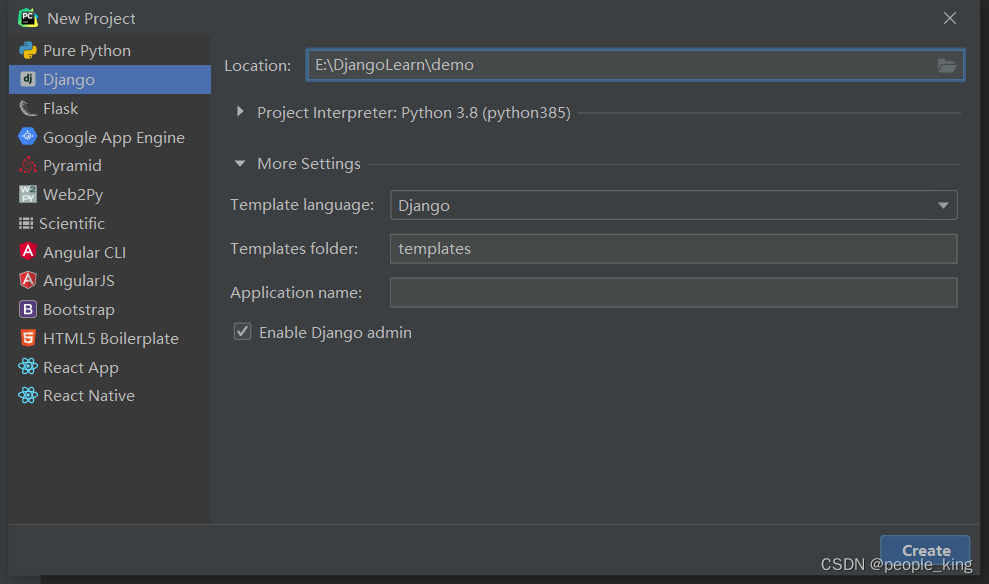Select the Pyramid framework icon
This screenshot has height=584, width=989.
click(x=28, y=165)
